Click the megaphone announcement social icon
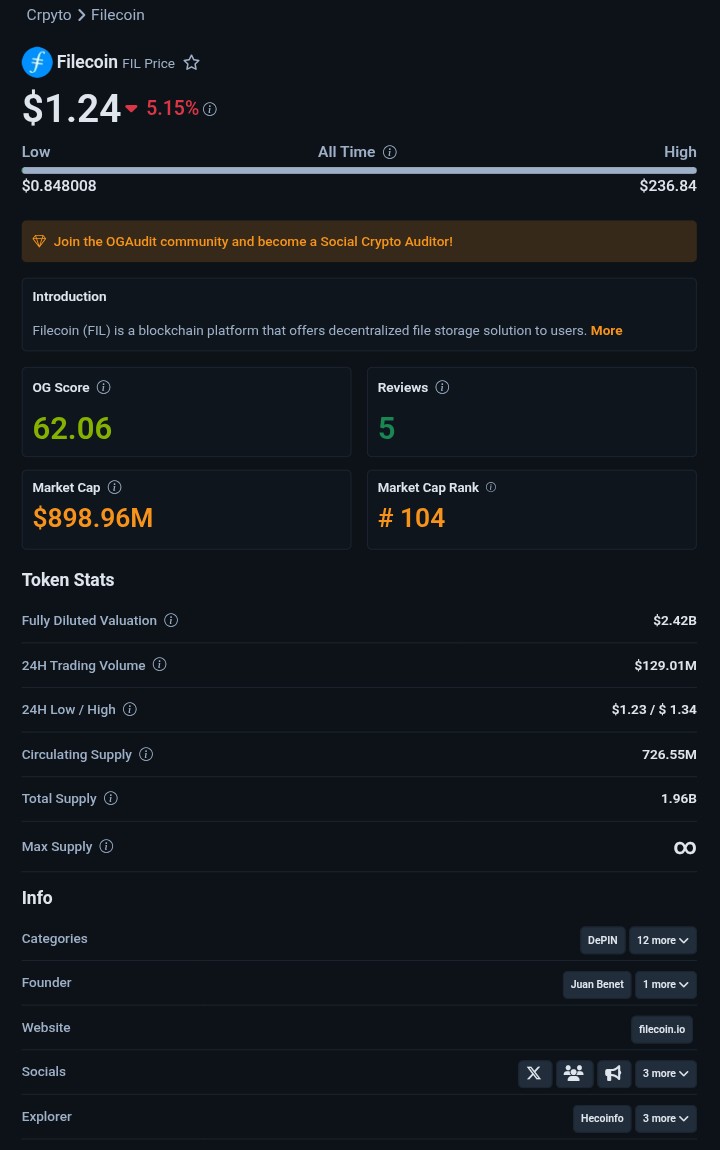Viewport: 720px width, 1150px height. (613, 1073)
